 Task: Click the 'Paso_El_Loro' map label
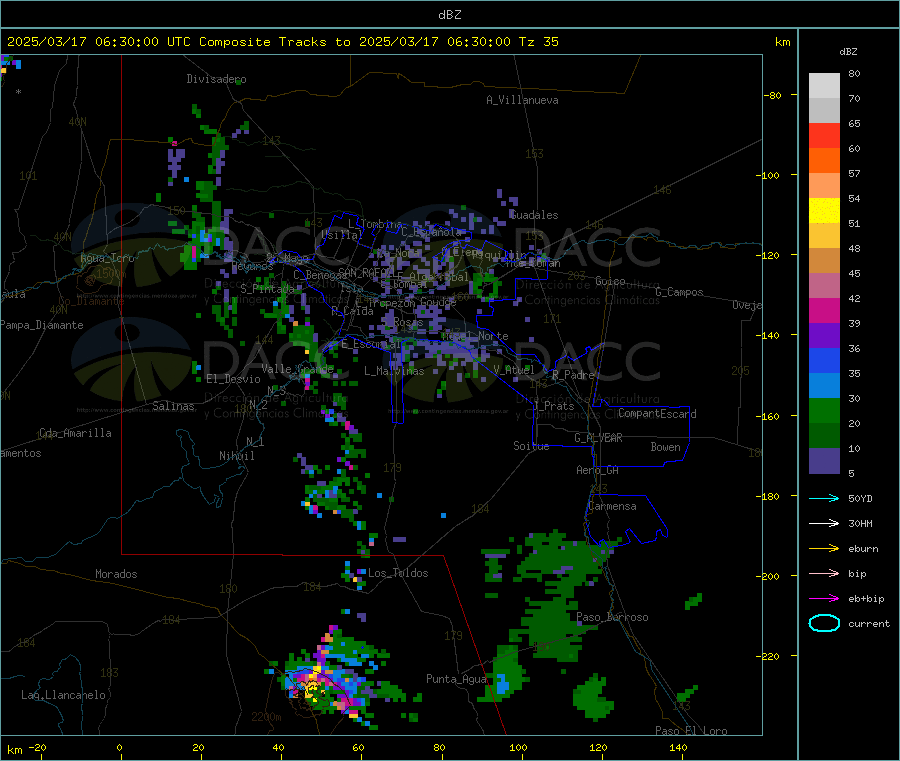[x=691, y=731]
